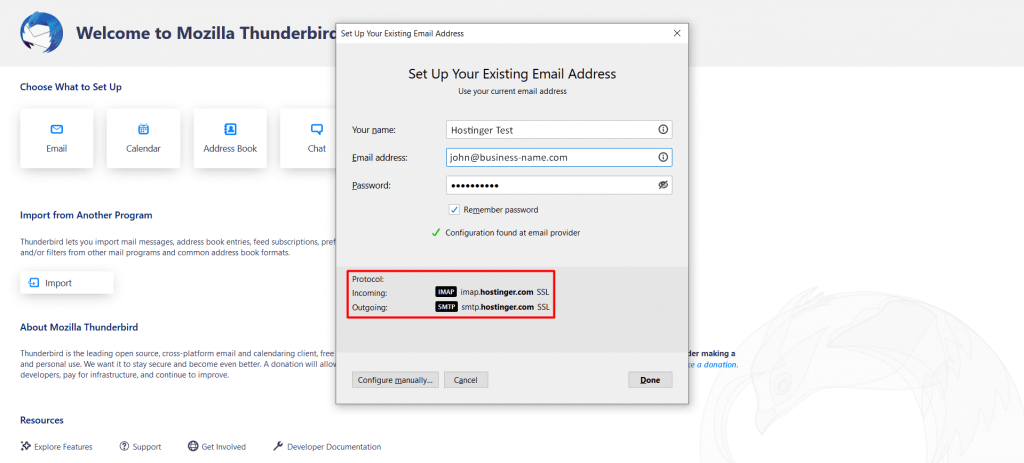The height and width of the screenshot is (463, 1024).
Task: Open the Support link
Action: point(140,447)
